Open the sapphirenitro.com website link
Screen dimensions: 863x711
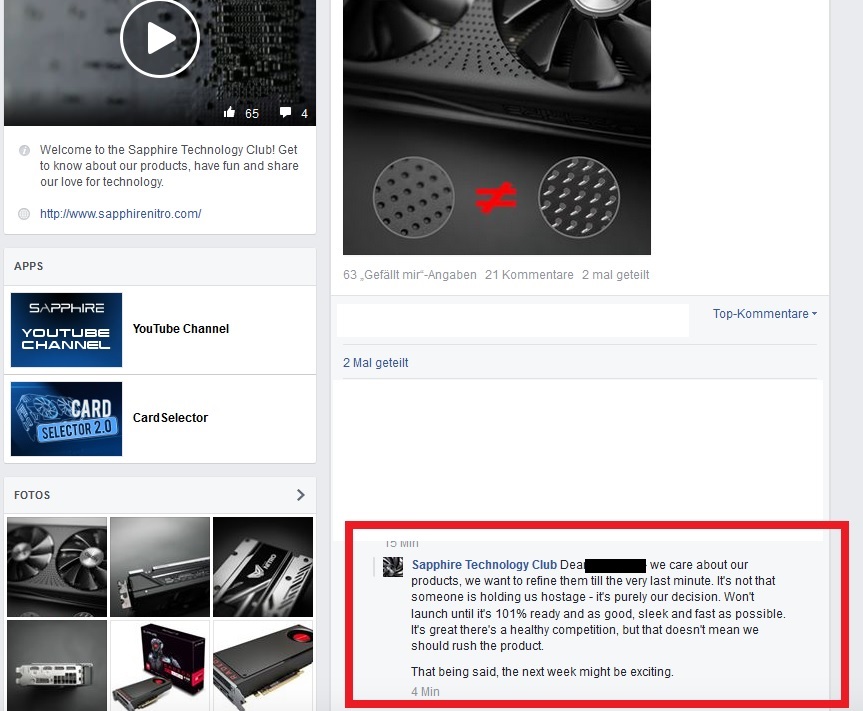pos(121,214)
